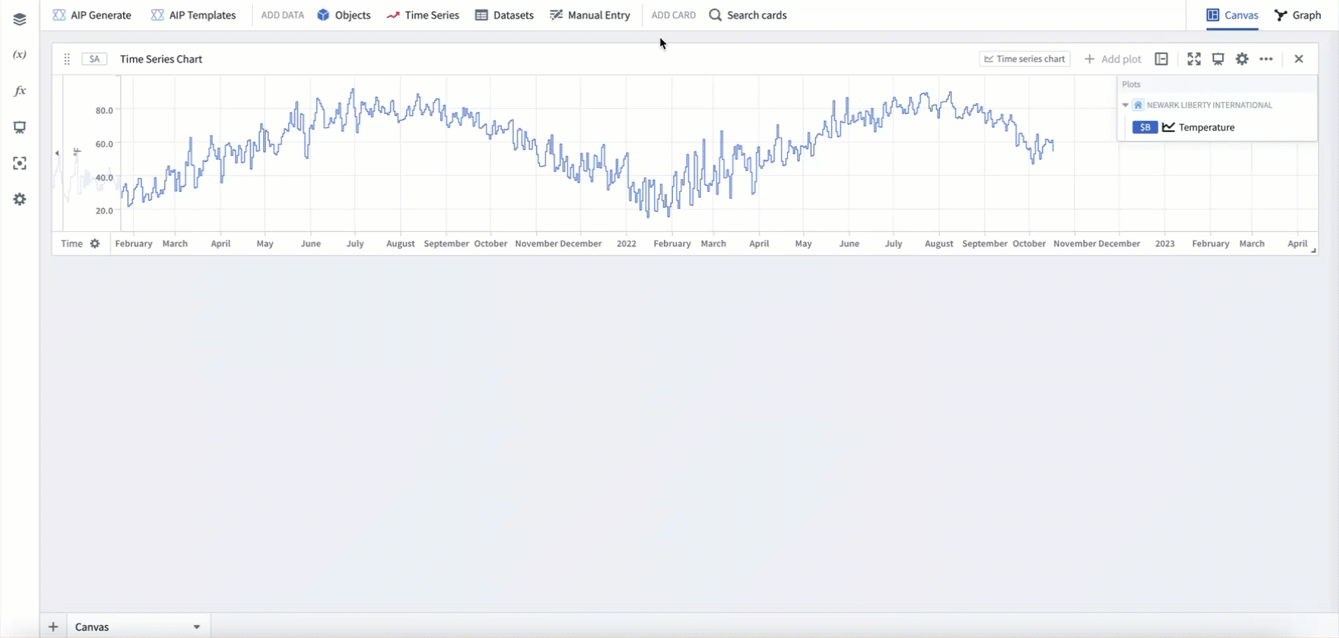The width and height of the screenshot is (1339, 638).
Task: Click the presentation icon in left sidebar
Action: coord(19,127)
